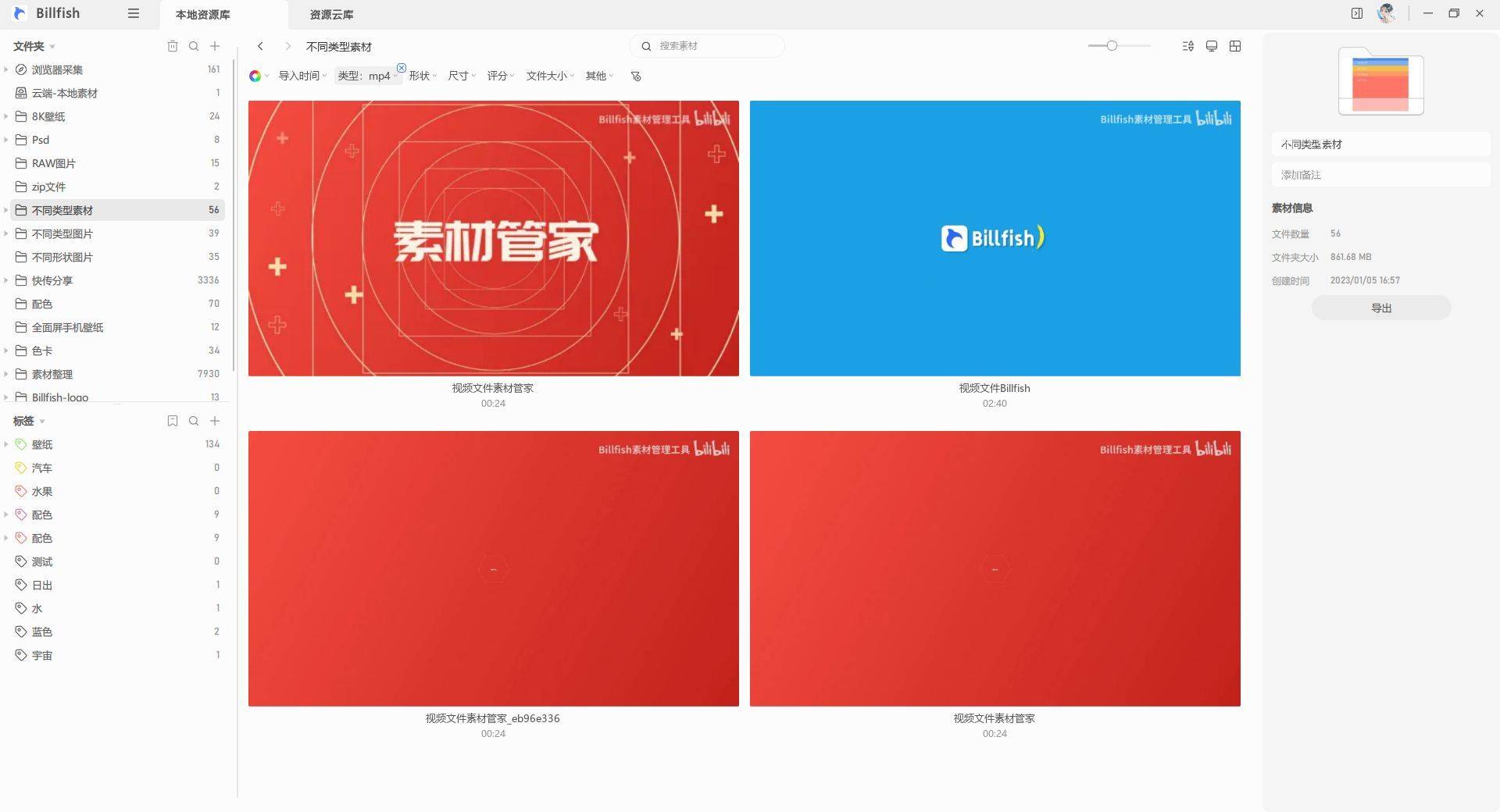Expand the 标签 section dropdown
Image resolution: width=1500 pixels, height=812 pixels.
click(41, 422)
